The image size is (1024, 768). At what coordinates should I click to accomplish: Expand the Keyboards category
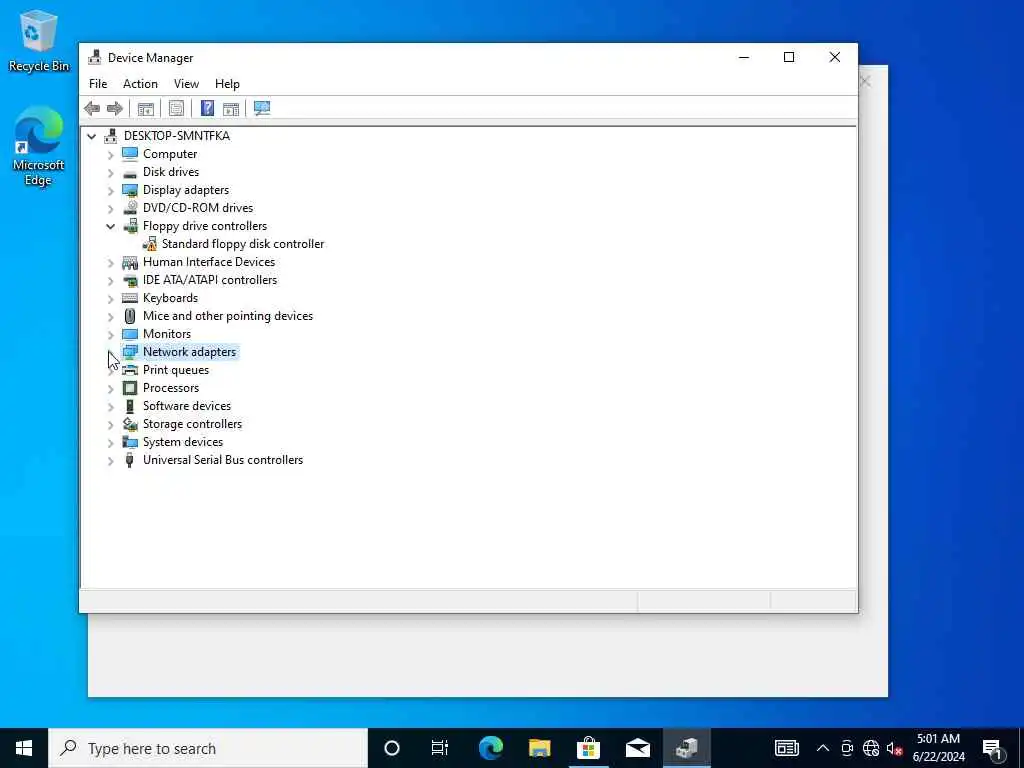[110, 298]
